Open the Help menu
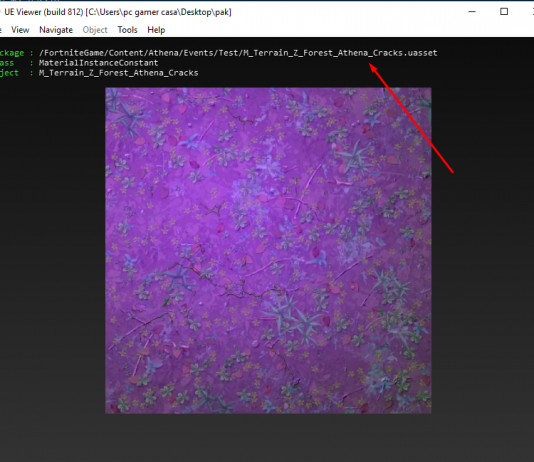The height and width of the screenshot is (462, 534). 156,30
